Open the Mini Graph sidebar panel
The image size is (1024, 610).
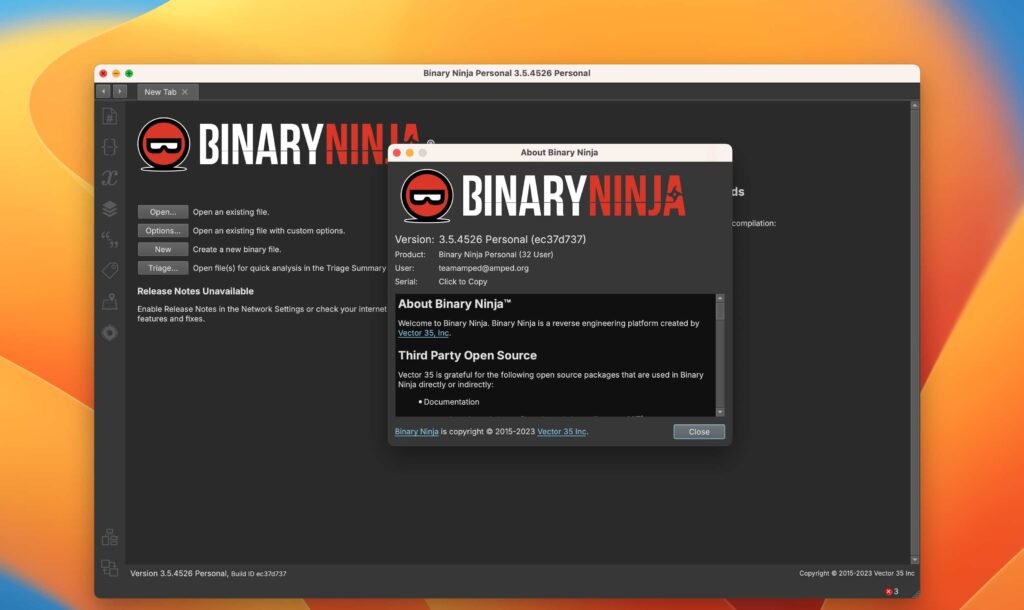pyautogui.click(x=110, y=300)
